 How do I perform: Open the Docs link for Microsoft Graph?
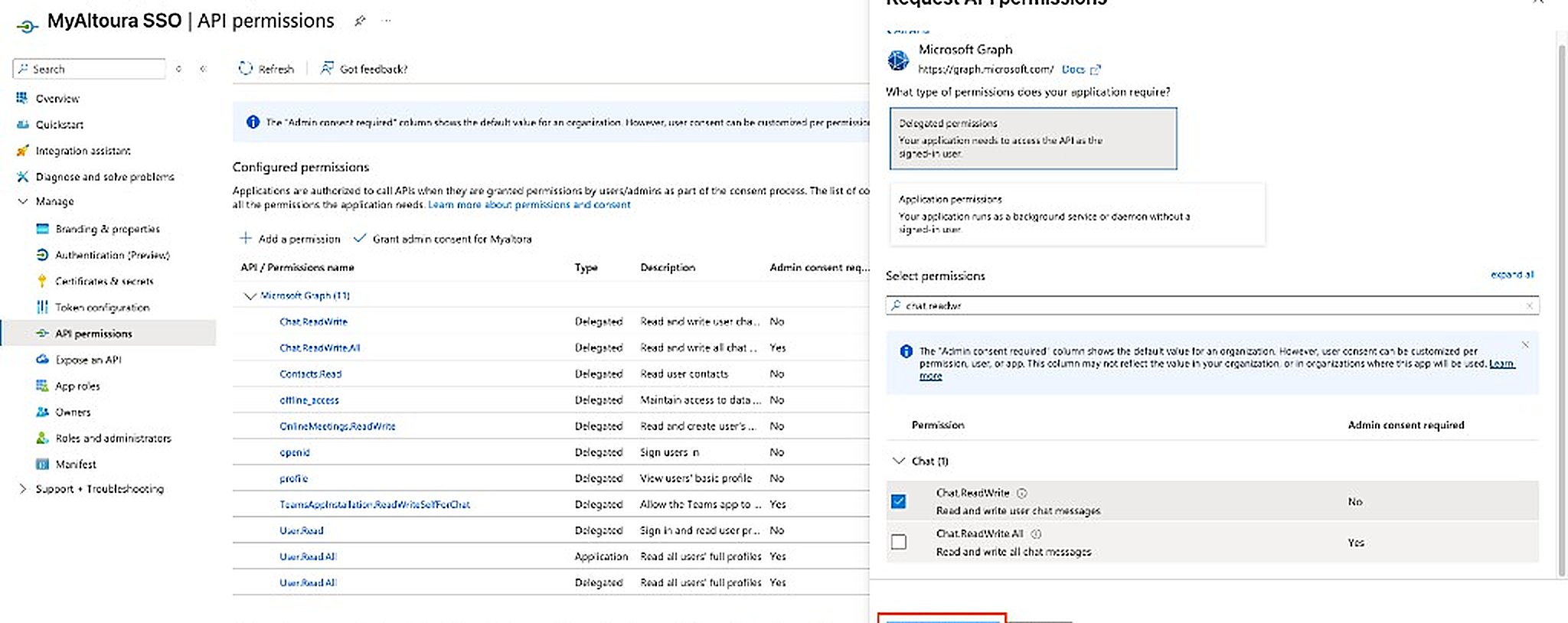click(1073, 69)
